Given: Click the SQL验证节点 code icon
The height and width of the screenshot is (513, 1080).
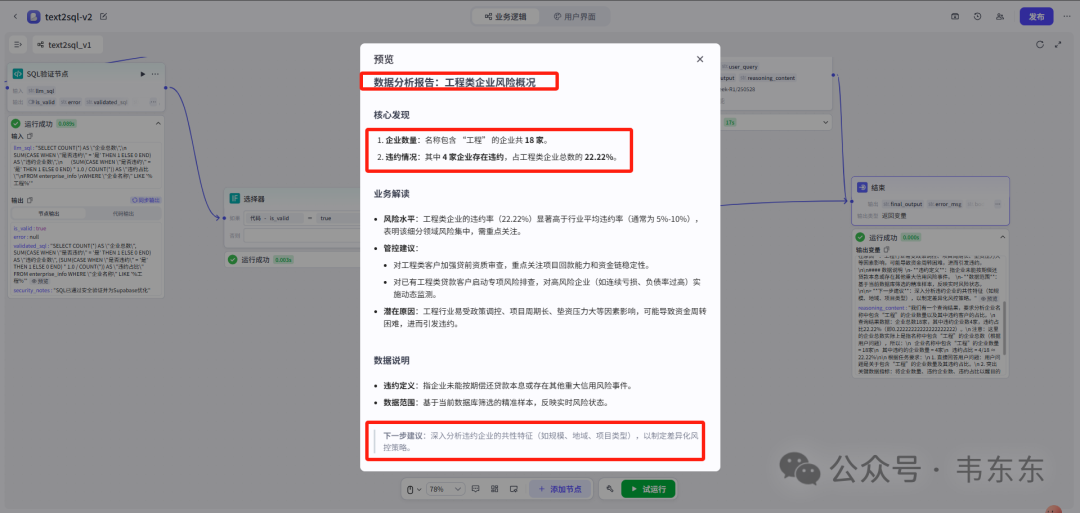Looking at the screenshot, I should (x=18, y=74).
